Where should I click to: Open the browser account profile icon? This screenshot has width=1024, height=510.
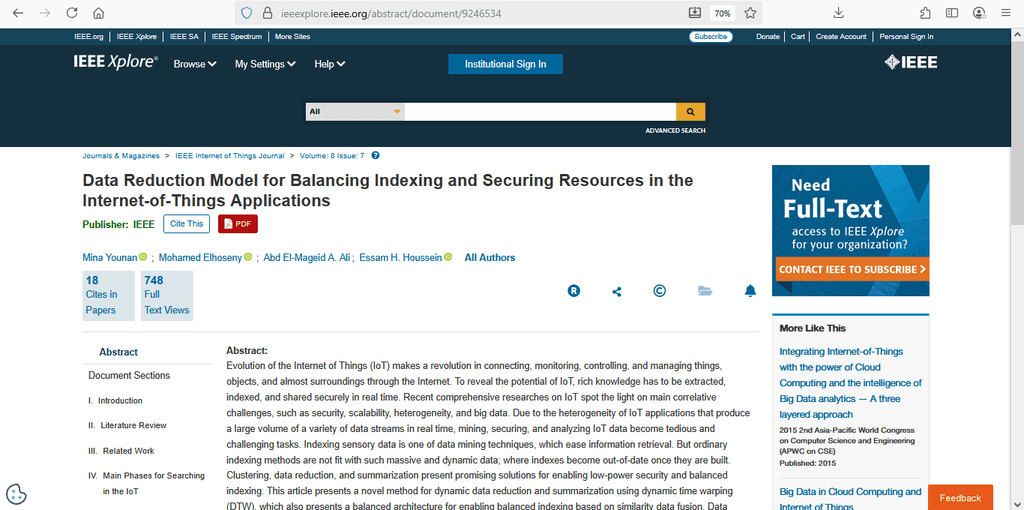[979, 13]
